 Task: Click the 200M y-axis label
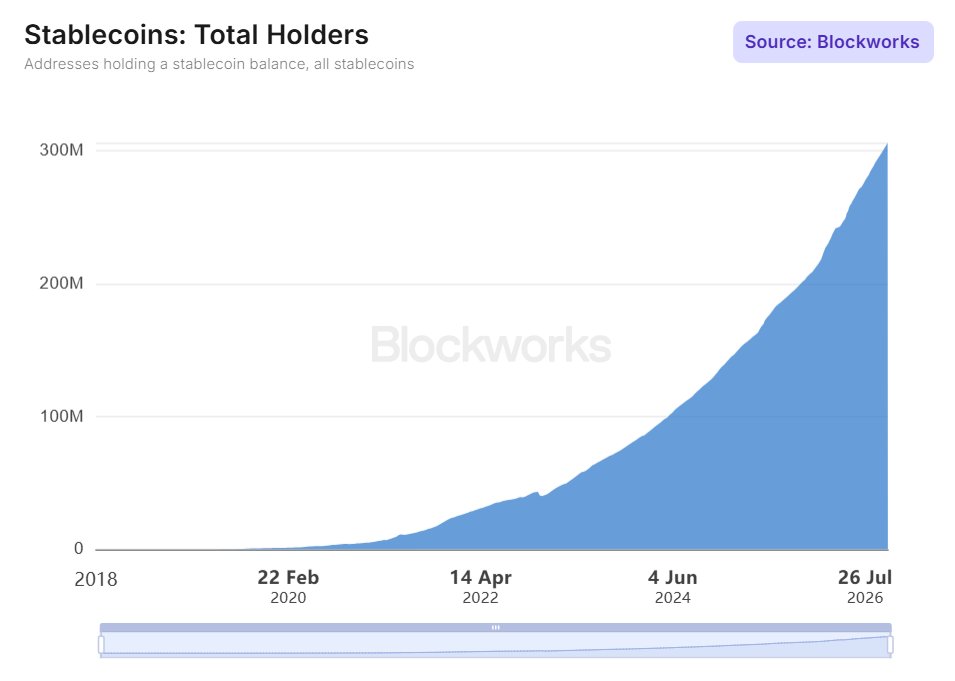point(62,283)
